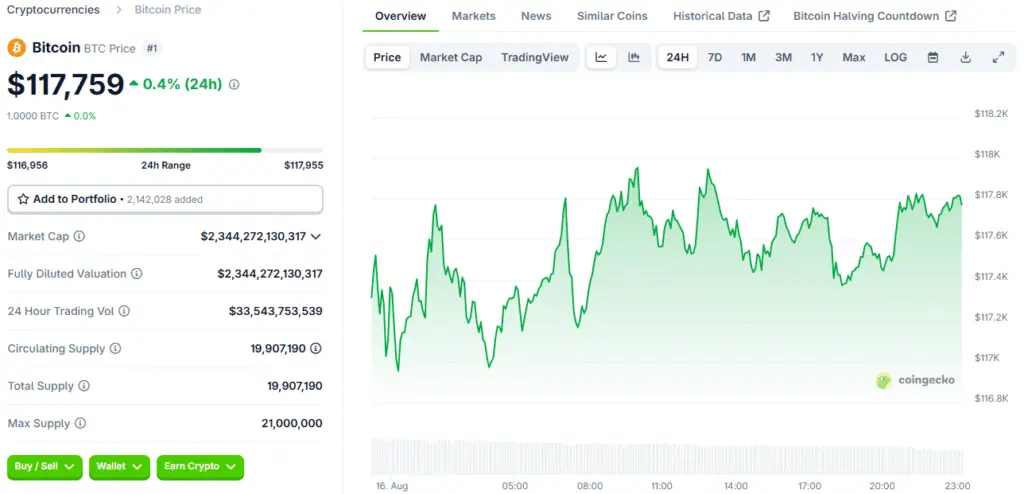Click the star icon in Add to Portfolio
The height and width of the screenshot is (494, 1024).
tap(24, 199)
